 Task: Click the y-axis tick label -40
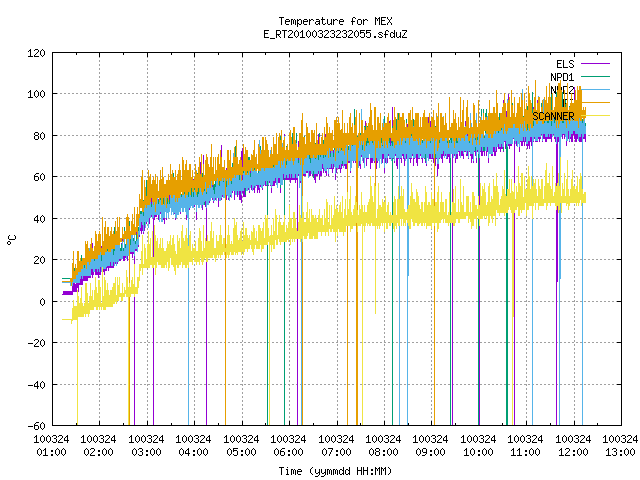tap(36, 385)
